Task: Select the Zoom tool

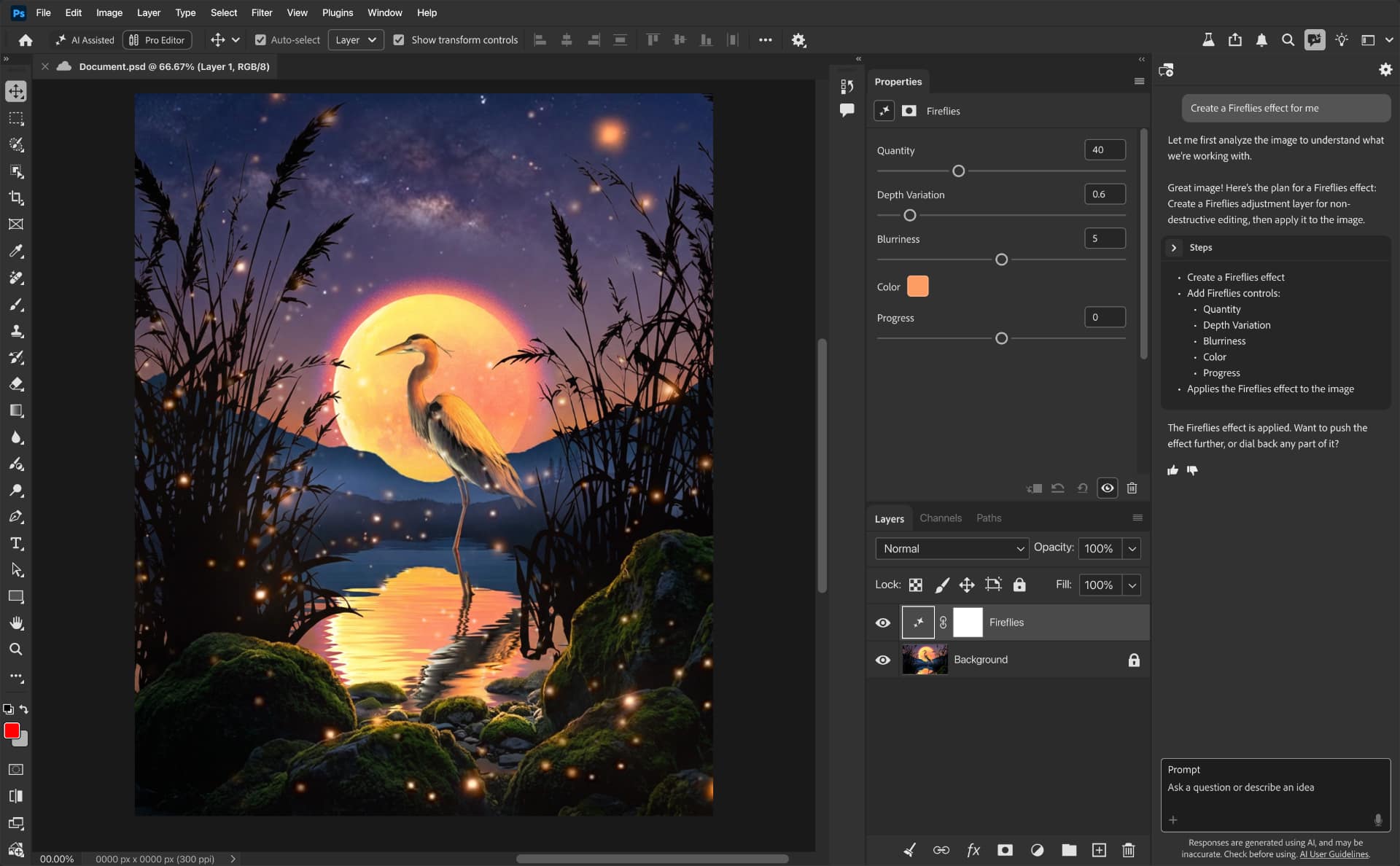Action: pos(16,649)
